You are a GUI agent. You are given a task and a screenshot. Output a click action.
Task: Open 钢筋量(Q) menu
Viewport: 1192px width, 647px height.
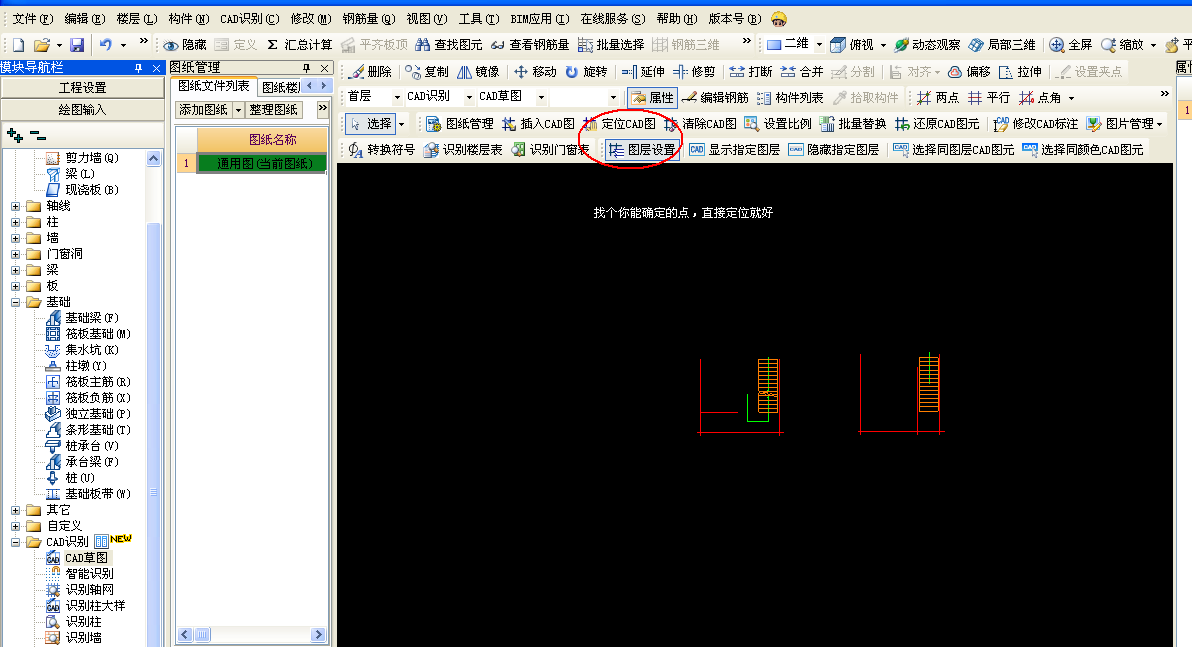(x=369, y=18)
